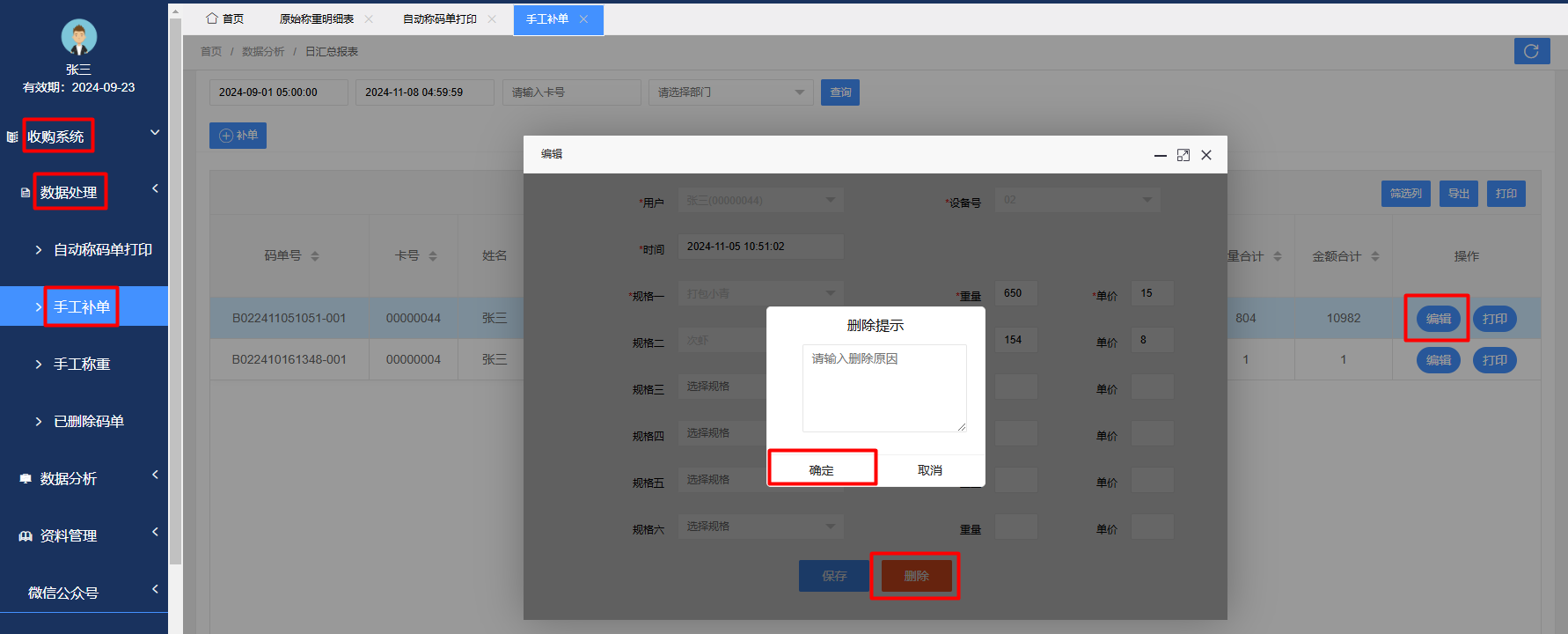Viewport: 1568px width, 634px height.
Task: Select the 手工补单 tab
Action: pos(547,19)
